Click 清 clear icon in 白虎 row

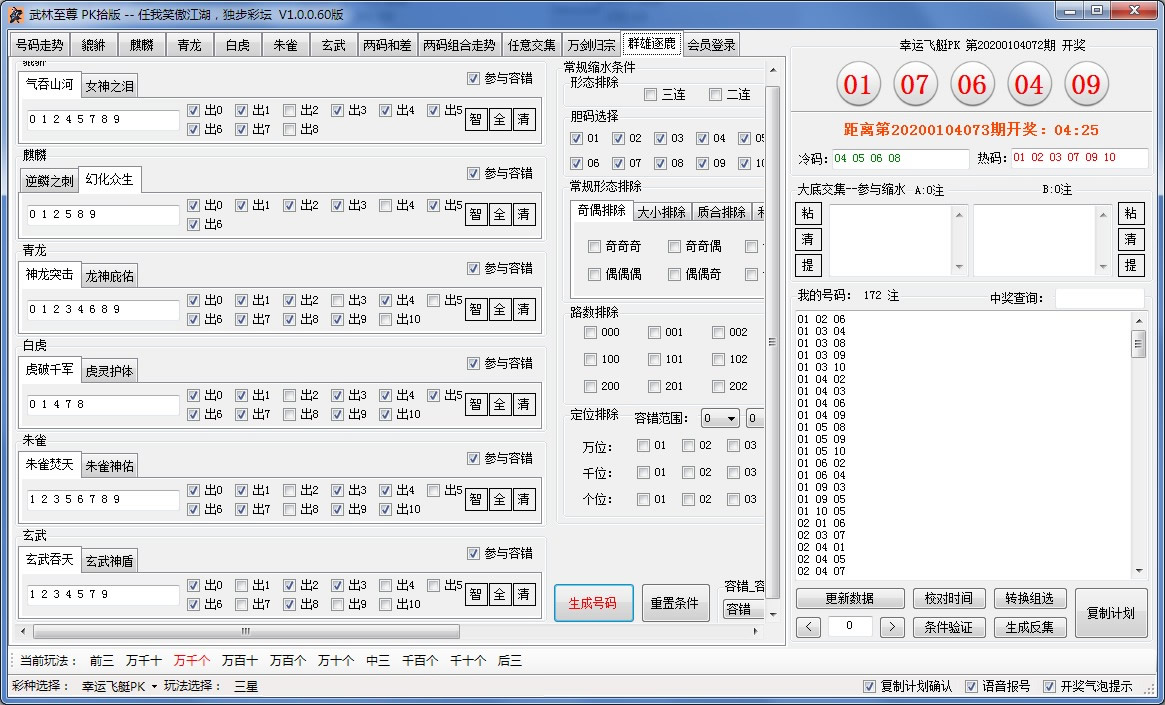(522, 404)
